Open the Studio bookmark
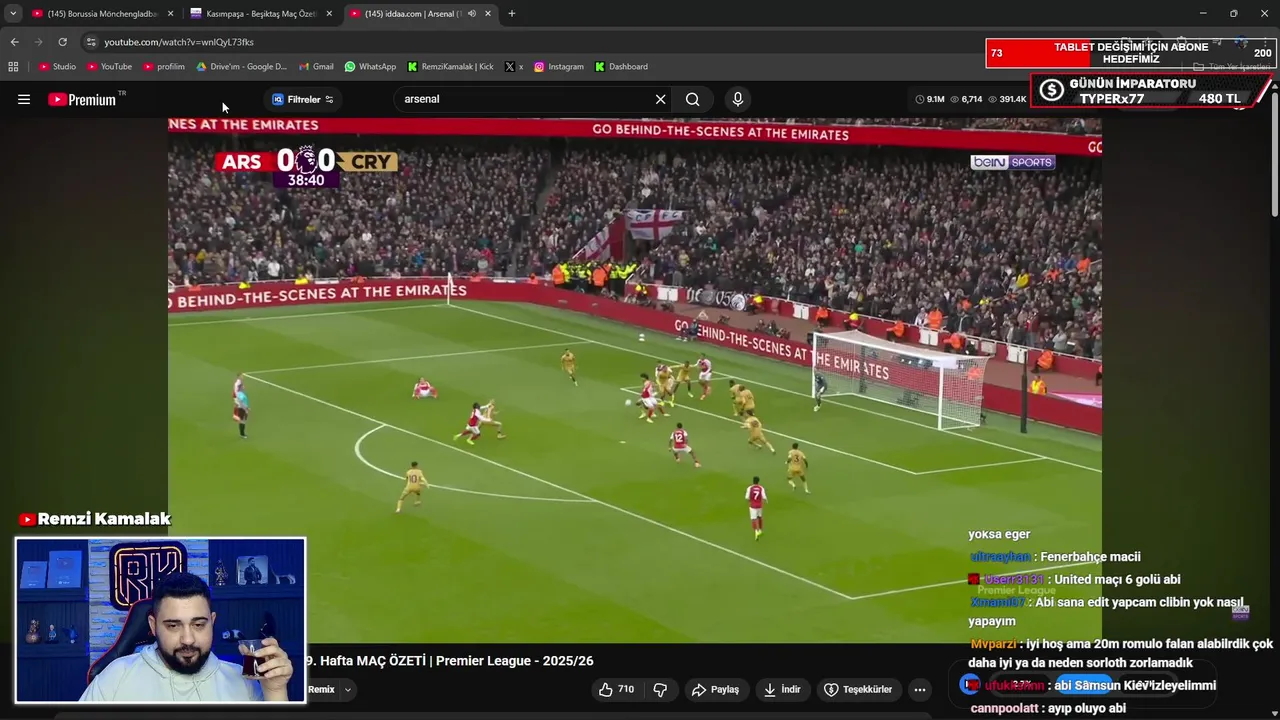This screenshot has height=720, width=1280. 57,67
